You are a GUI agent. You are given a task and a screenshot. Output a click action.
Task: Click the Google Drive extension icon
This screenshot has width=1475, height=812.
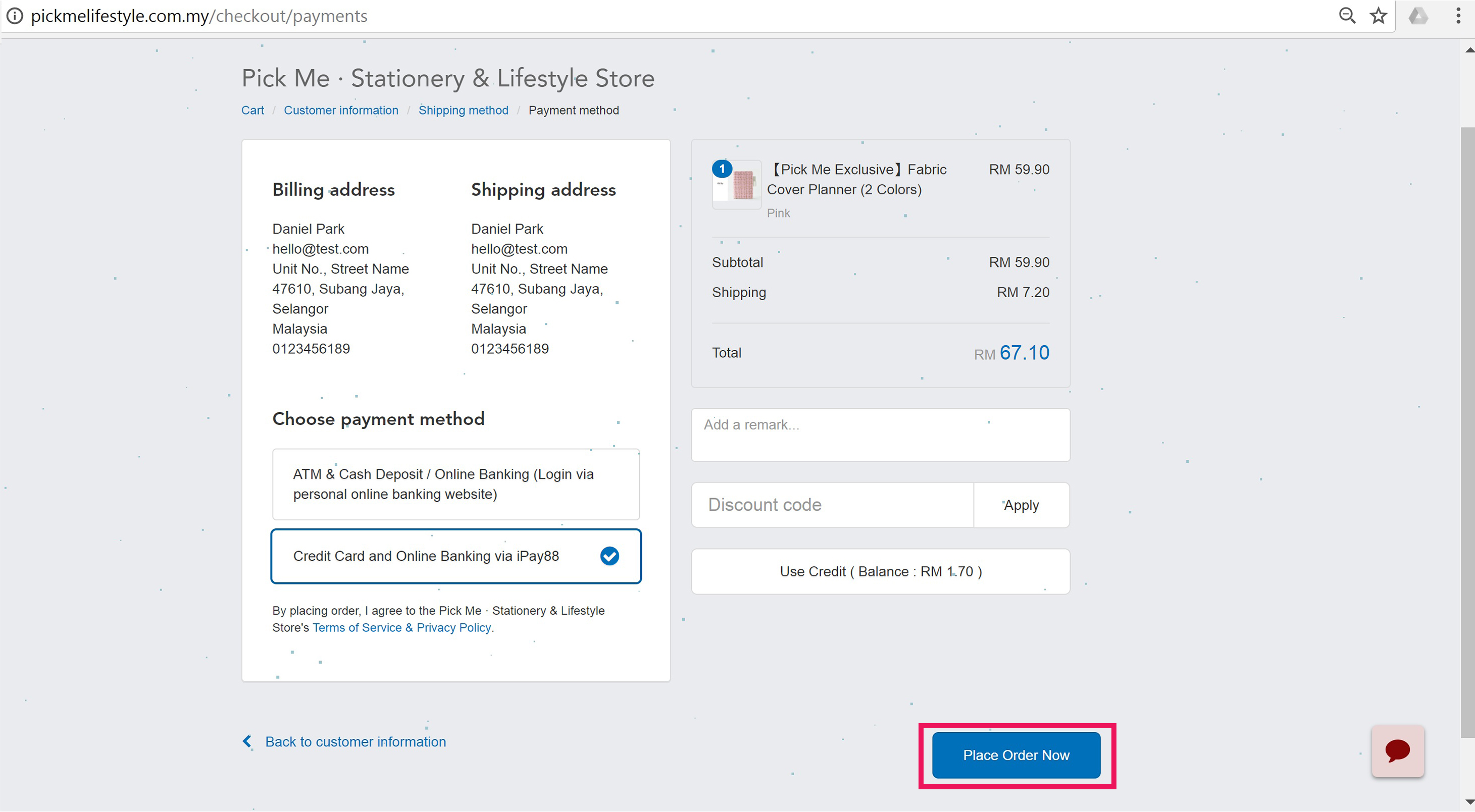click(x=1418, y=16)
